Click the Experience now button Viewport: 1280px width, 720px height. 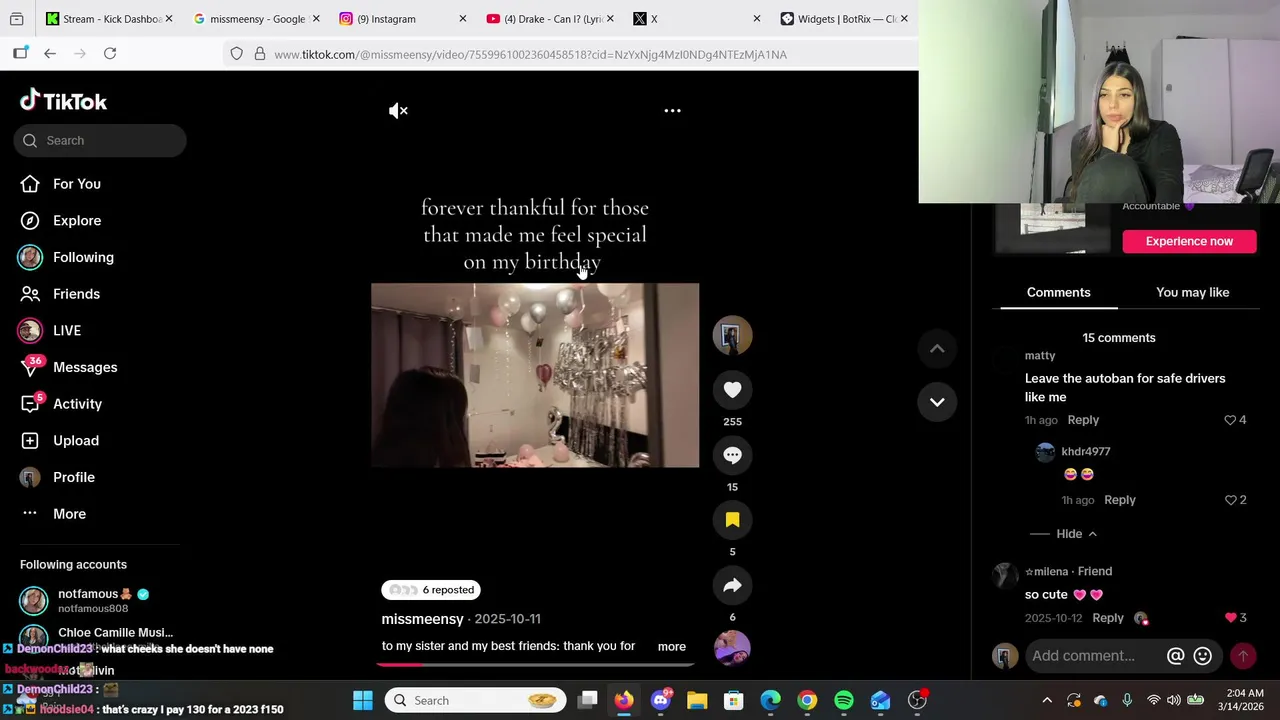(1189, 241)
